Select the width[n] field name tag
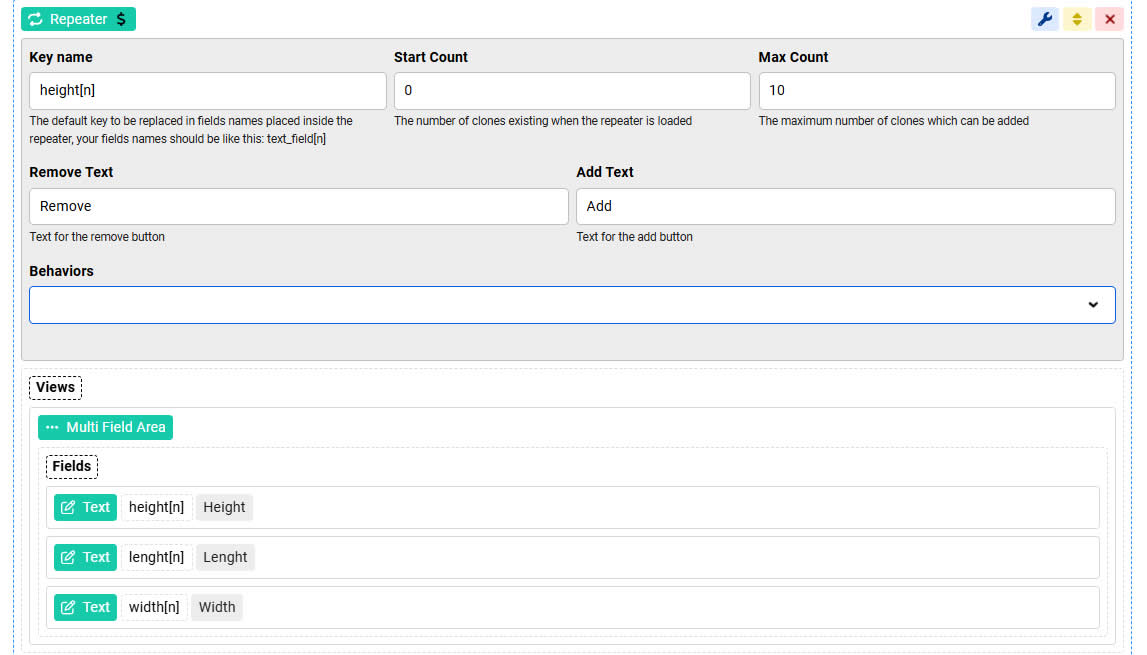This screenshot has height=655, width=1147. pyautogui.click(x=154, y=608)
